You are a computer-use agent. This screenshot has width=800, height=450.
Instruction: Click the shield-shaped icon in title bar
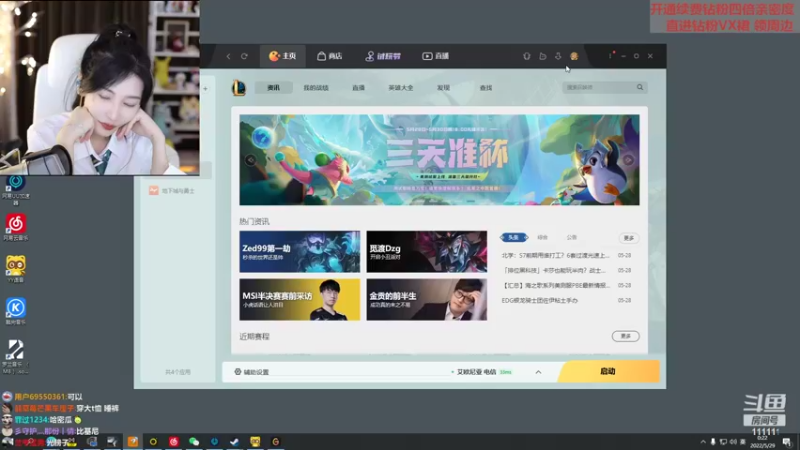(527, 56)
